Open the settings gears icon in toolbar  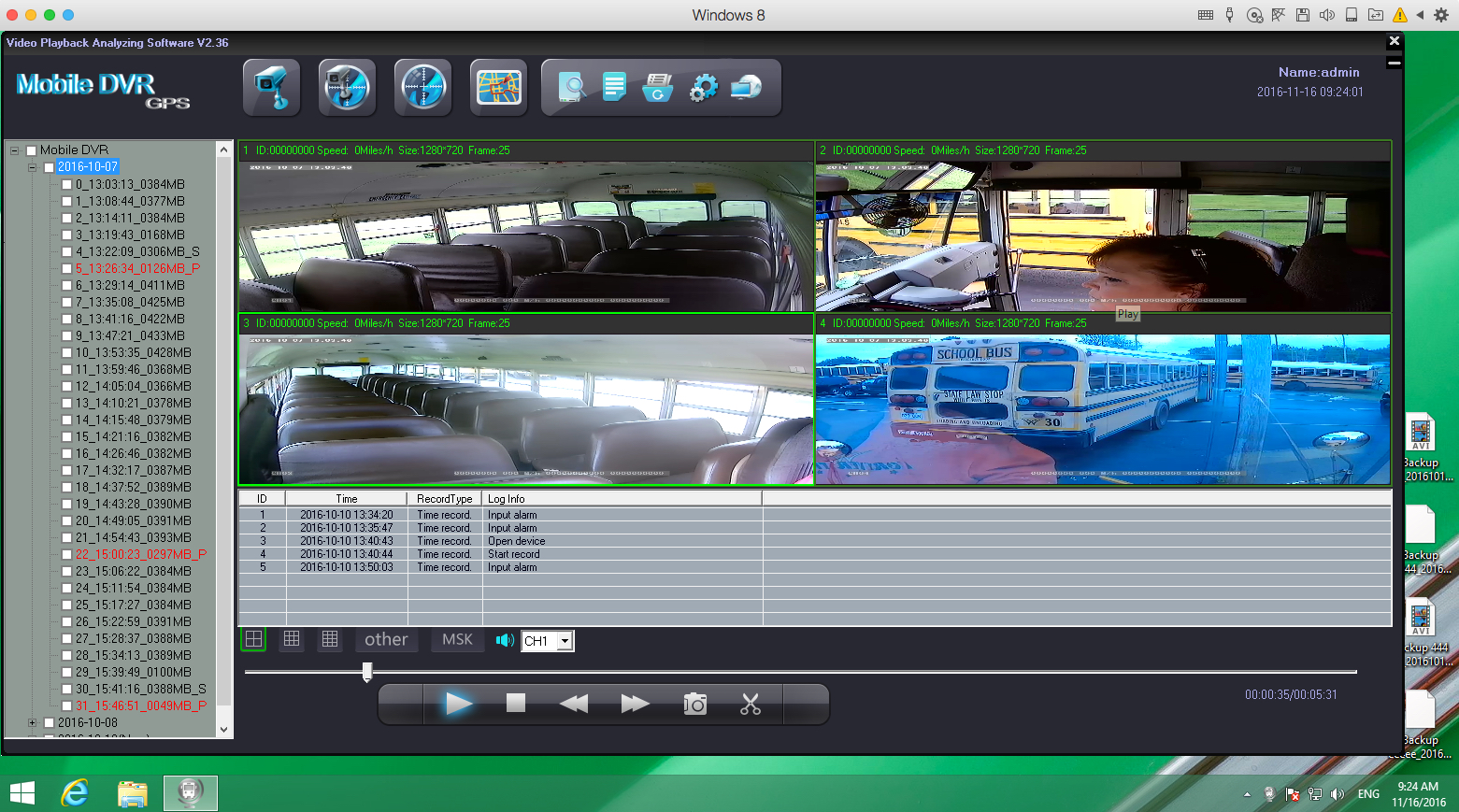point(703,88)
